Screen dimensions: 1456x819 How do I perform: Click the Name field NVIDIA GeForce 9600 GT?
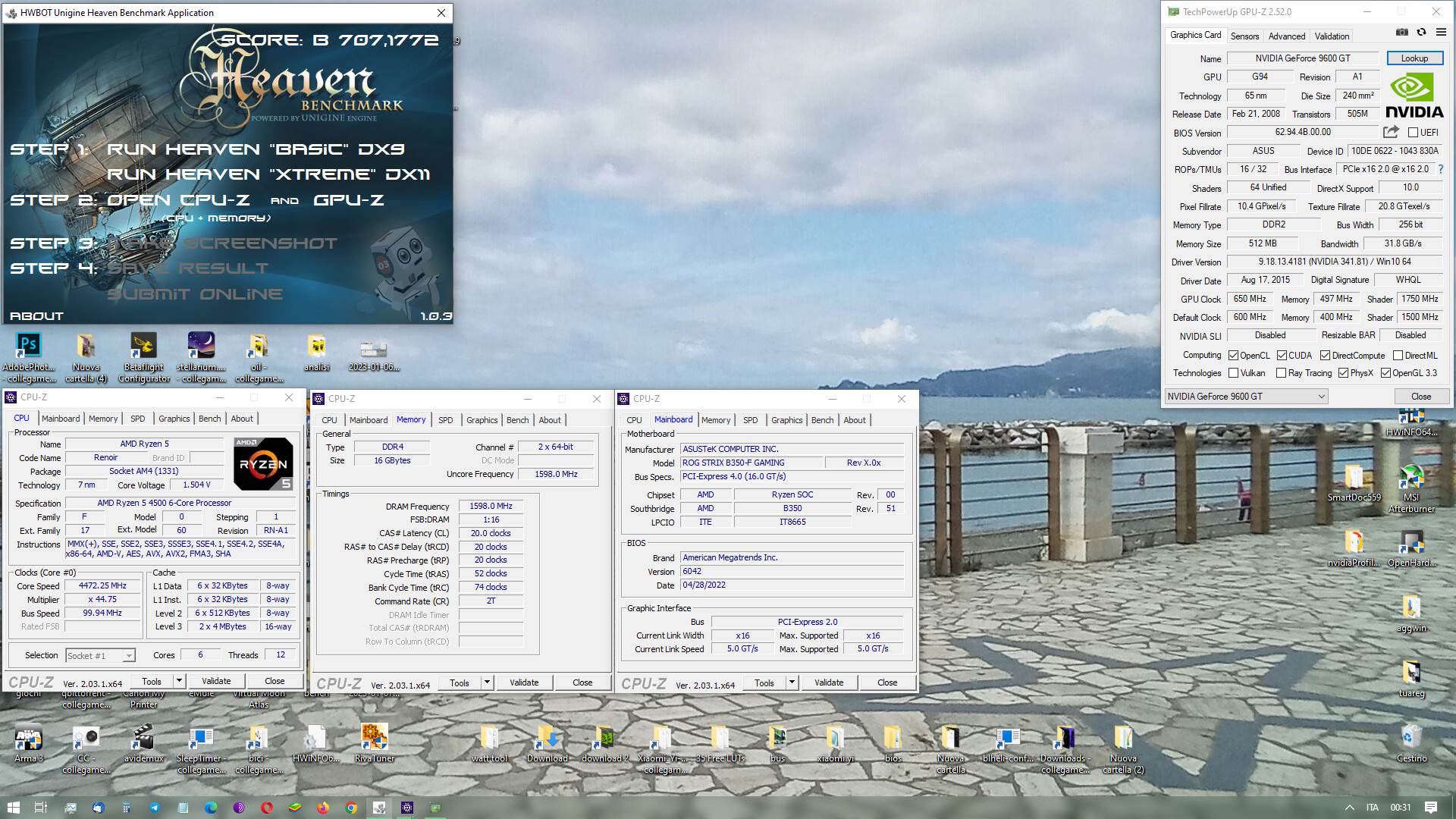pyautogui.click(x=1303, y=58)
